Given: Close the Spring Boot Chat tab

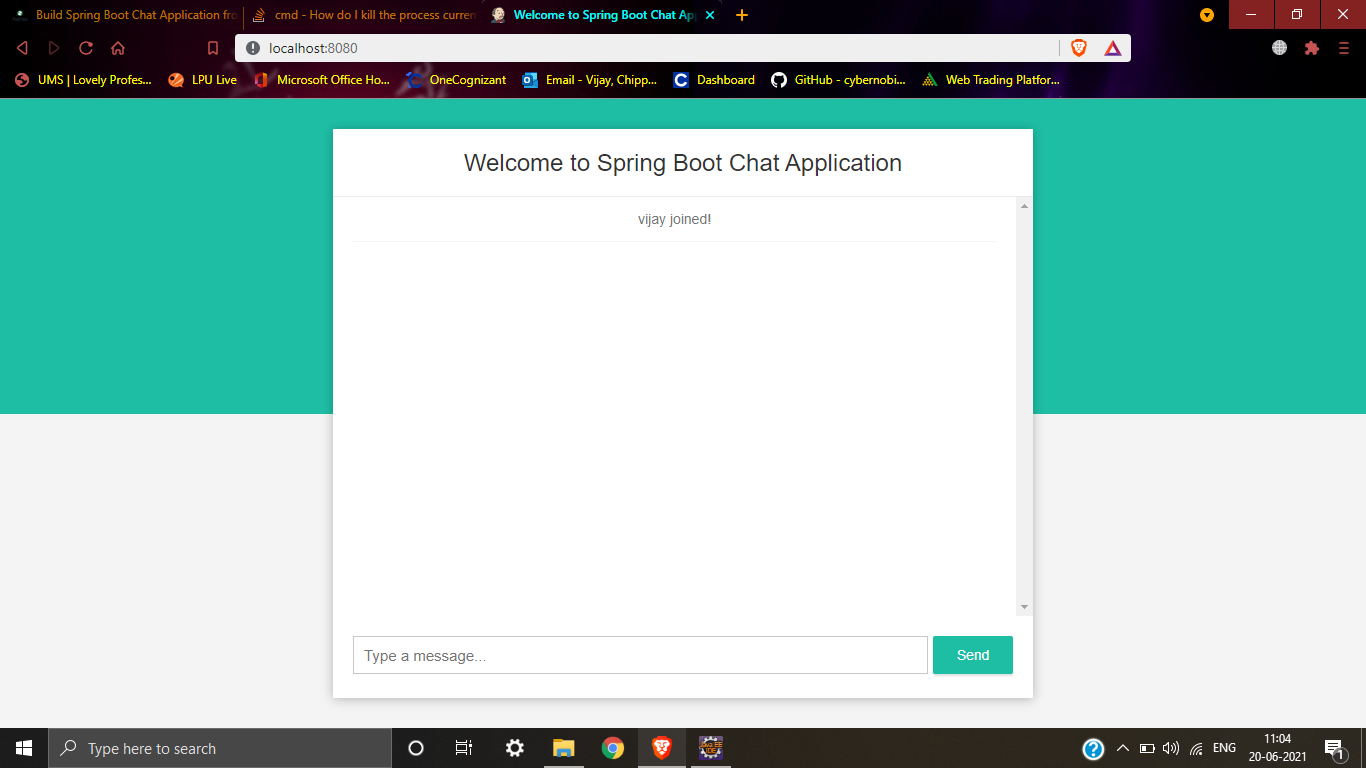Looking at the screenshot, I should click(x=710, y=15).
